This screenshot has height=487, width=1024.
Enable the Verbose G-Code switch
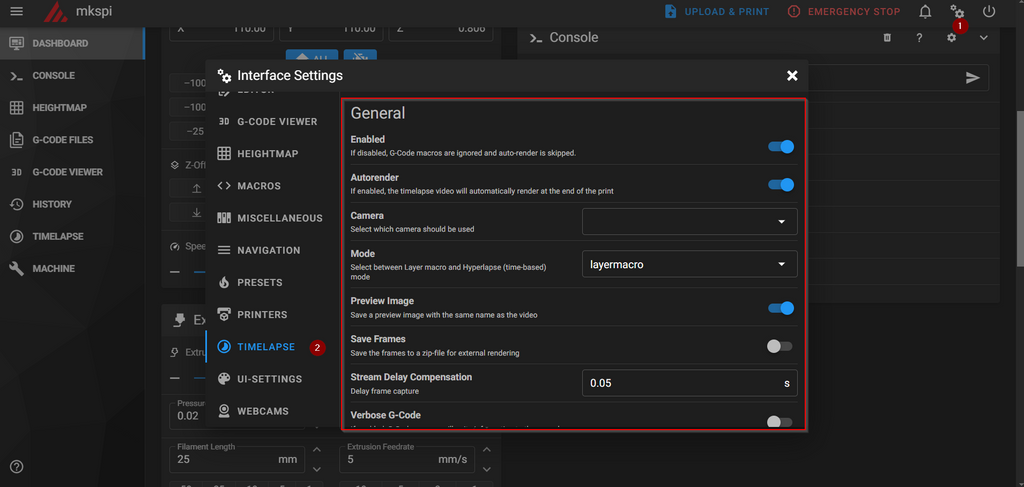coord(780,422)
